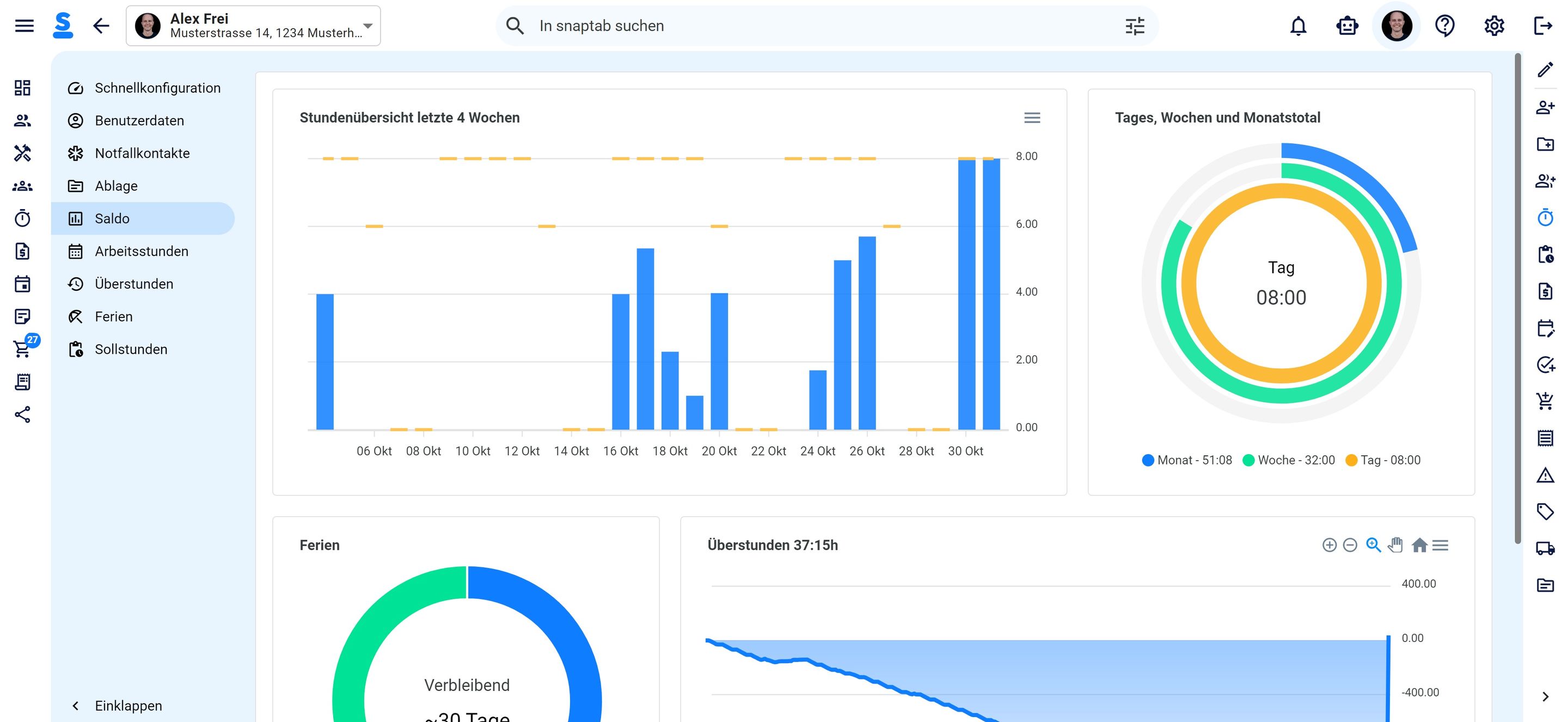The height and width of the screenshot is (722, 1568).
Task: Click the snaptab logo
Action: [x=63, y=26]
